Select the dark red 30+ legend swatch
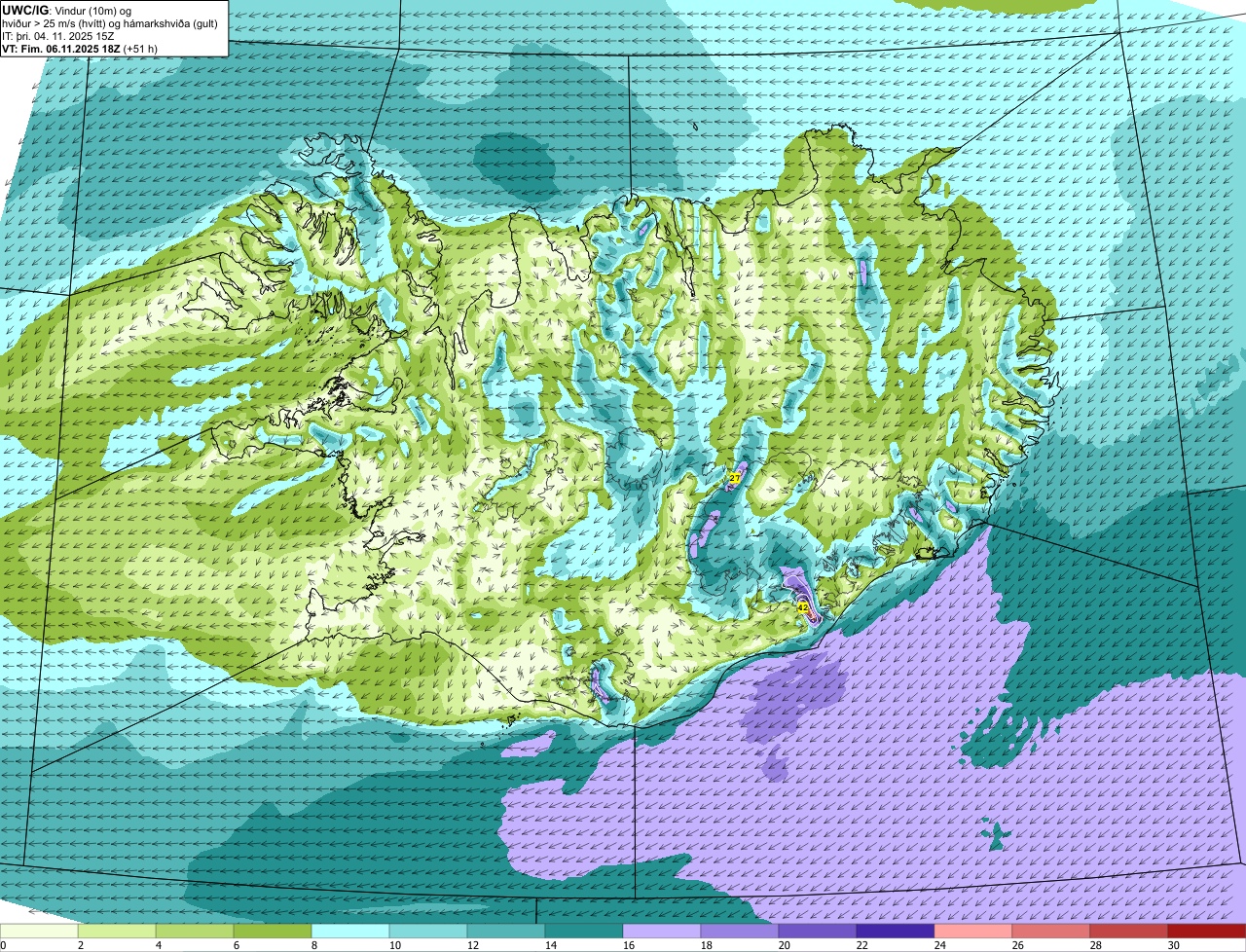 [x=1207, y=931]
